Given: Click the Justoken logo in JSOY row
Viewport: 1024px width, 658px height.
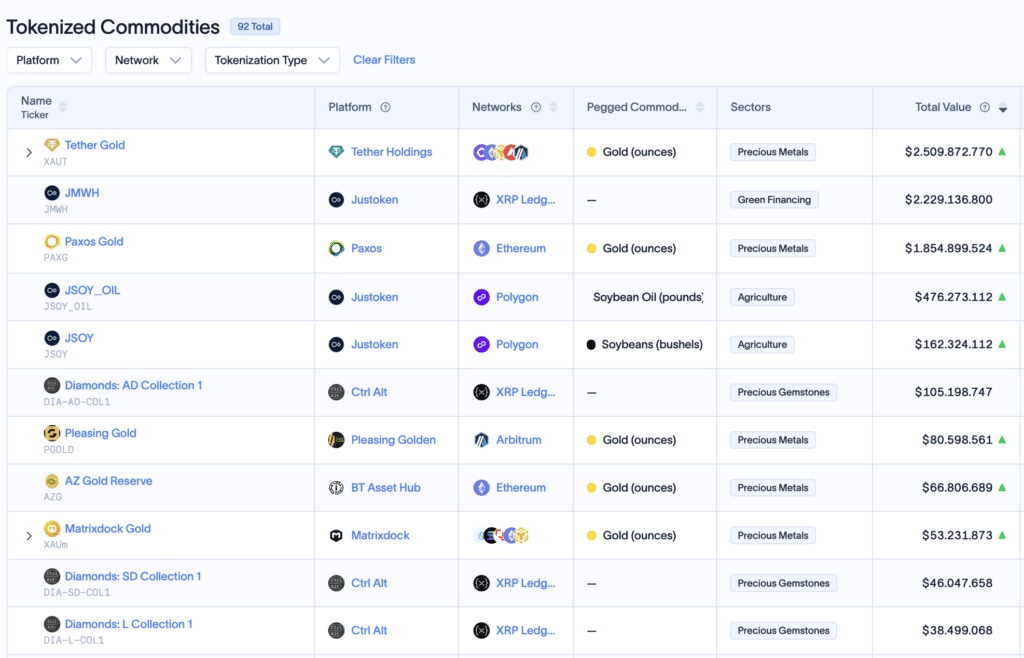Looking at the screenshot, I should click(x=336, y=345).
